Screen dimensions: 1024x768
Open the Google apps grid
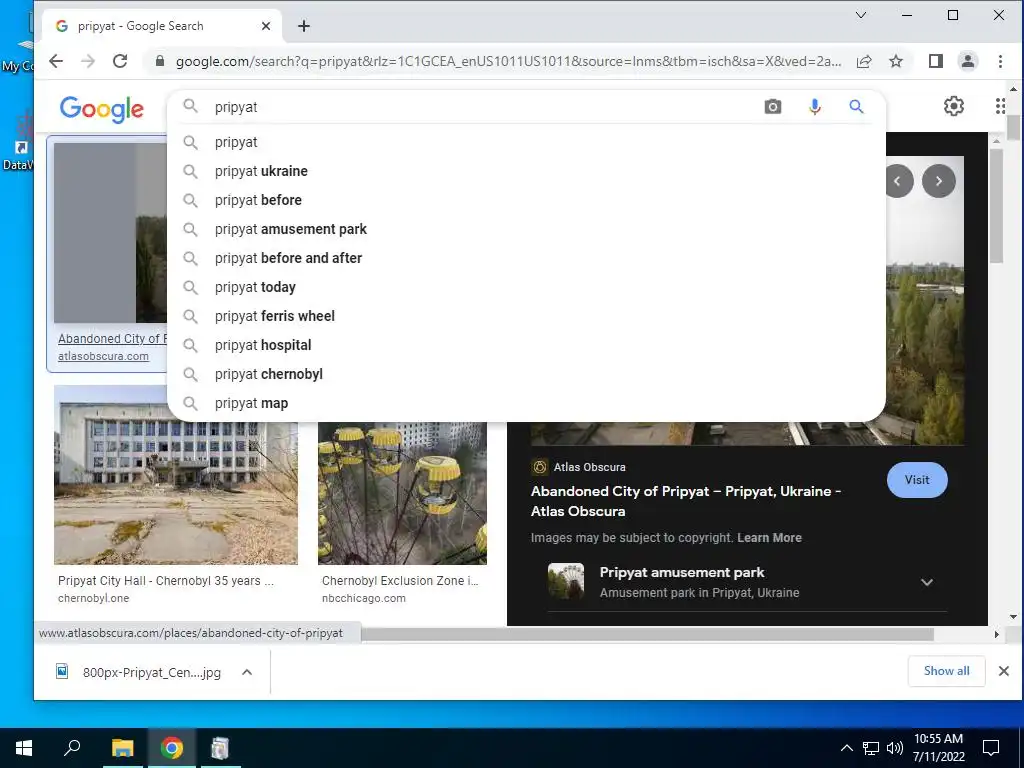pos(1001,106)
